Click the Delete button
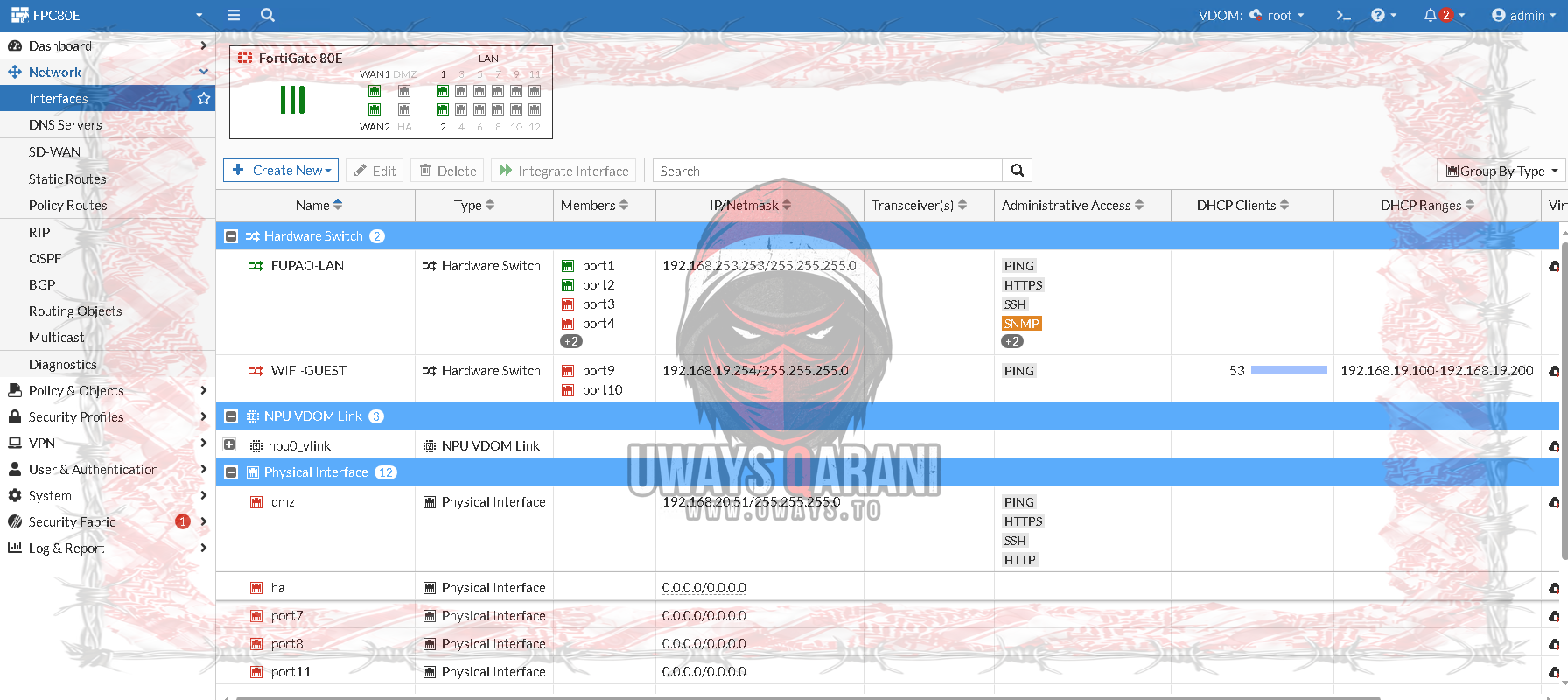 click(x=448, y=171)
